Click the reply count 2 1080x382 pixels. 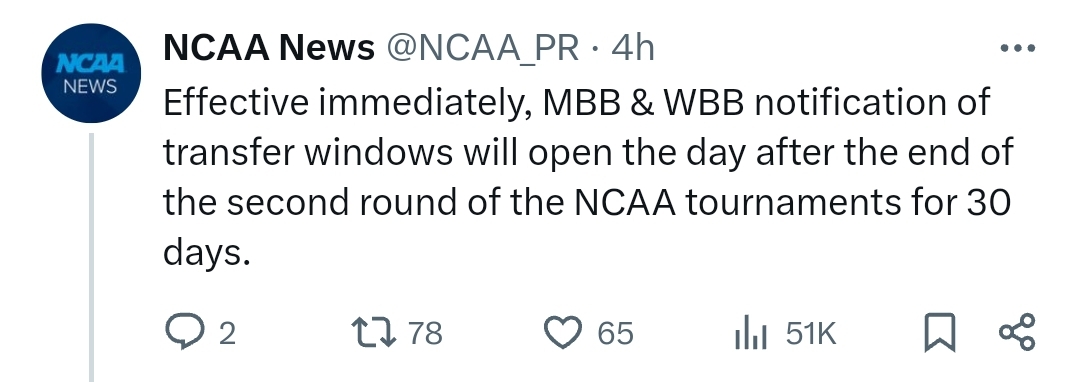coord(227,334)
